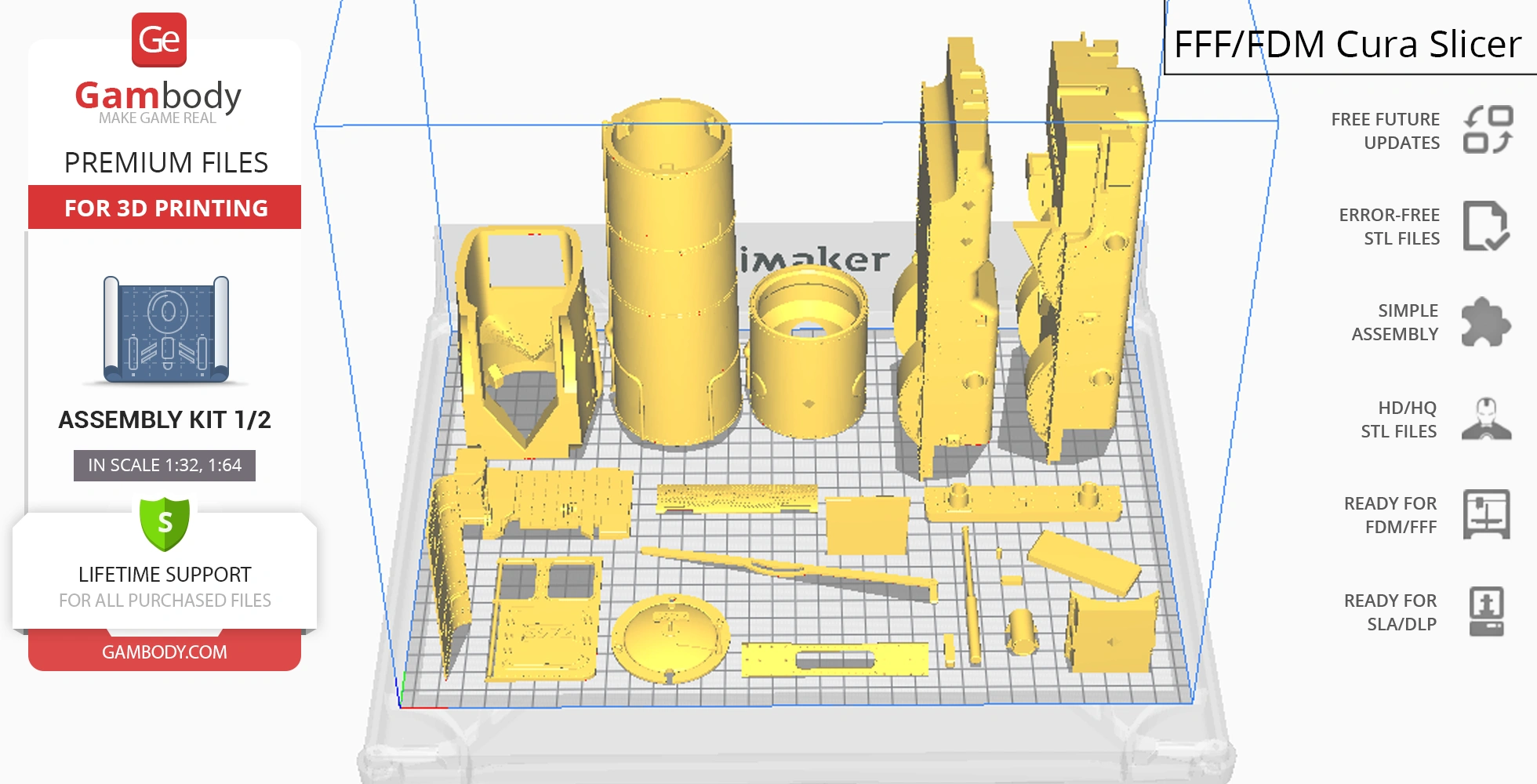Click the SLA/DLP printer icon
The width and height of the screenshot is (1537, 784).
coord(1486,612)
